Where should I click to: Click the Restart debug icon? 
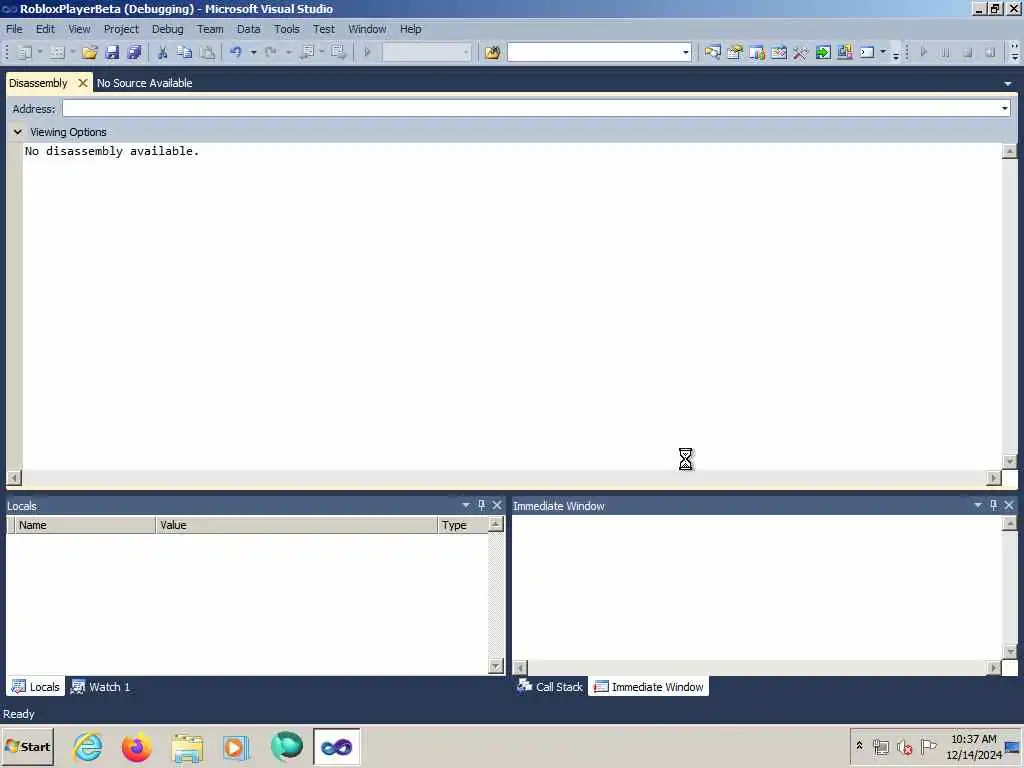(x=990, y=52)
